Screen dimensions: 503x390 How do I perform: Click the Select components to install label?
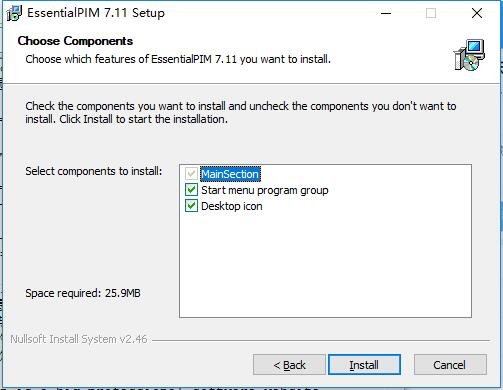[x=94, y=171]
